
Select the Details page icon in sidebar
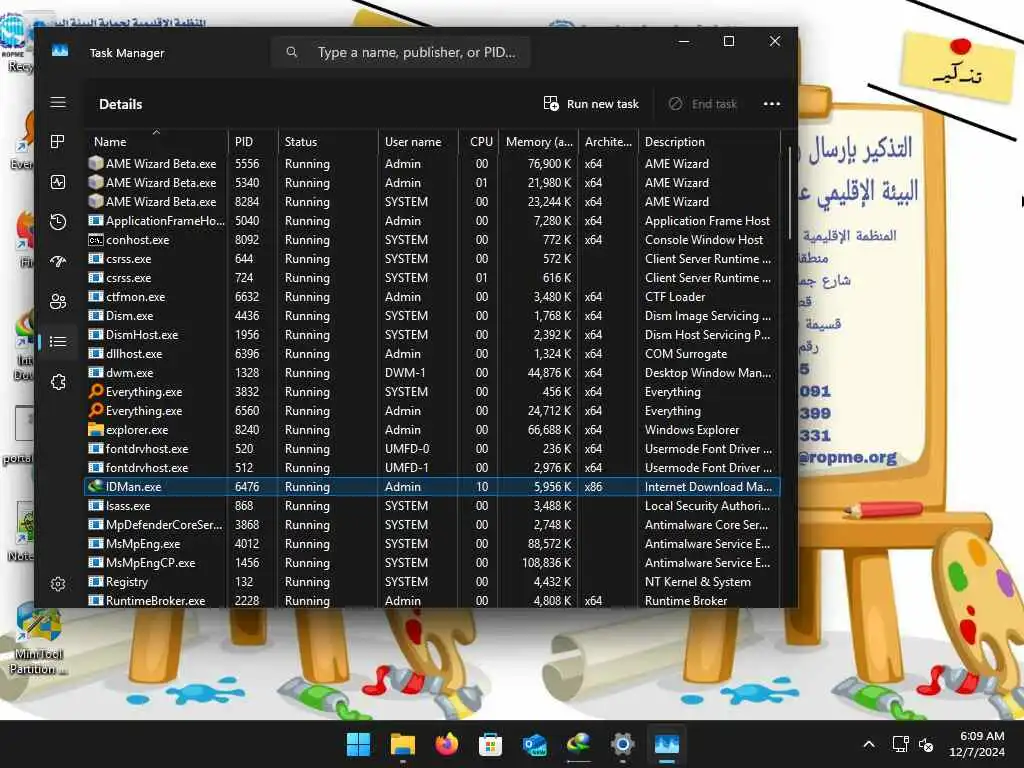pos(58,342)
